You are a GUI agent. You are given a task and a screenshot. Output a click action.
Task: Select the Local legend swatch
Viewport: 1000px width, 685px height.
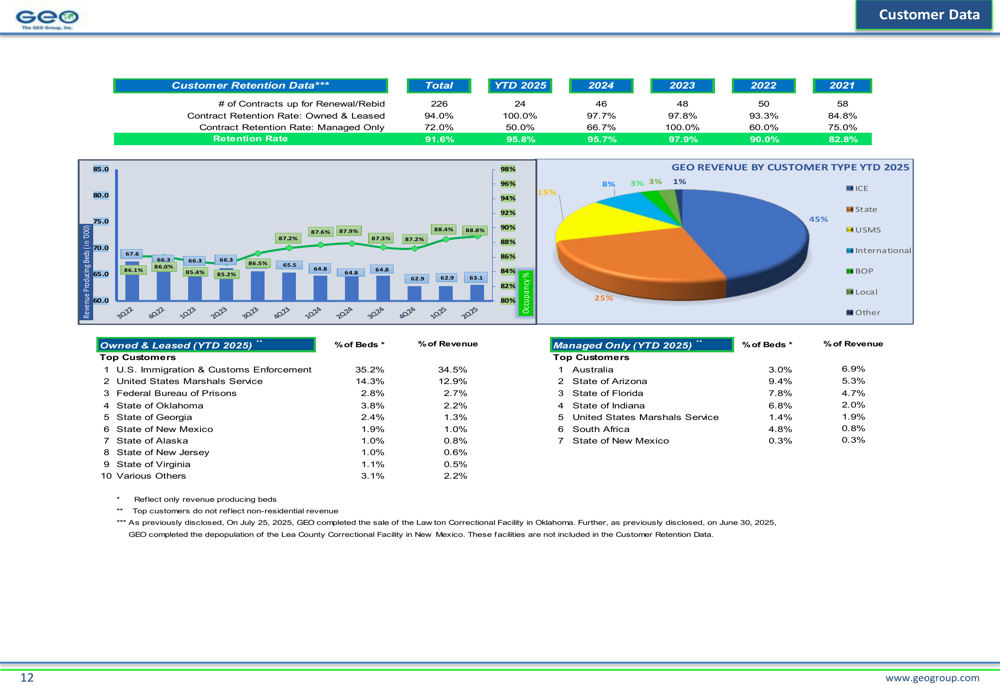tap(849, 292)
